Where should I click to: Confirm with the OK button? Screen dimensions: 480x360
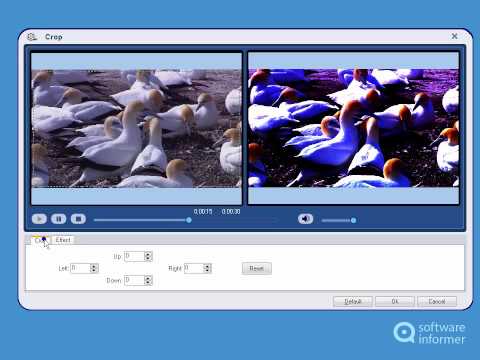coord(395,301)
